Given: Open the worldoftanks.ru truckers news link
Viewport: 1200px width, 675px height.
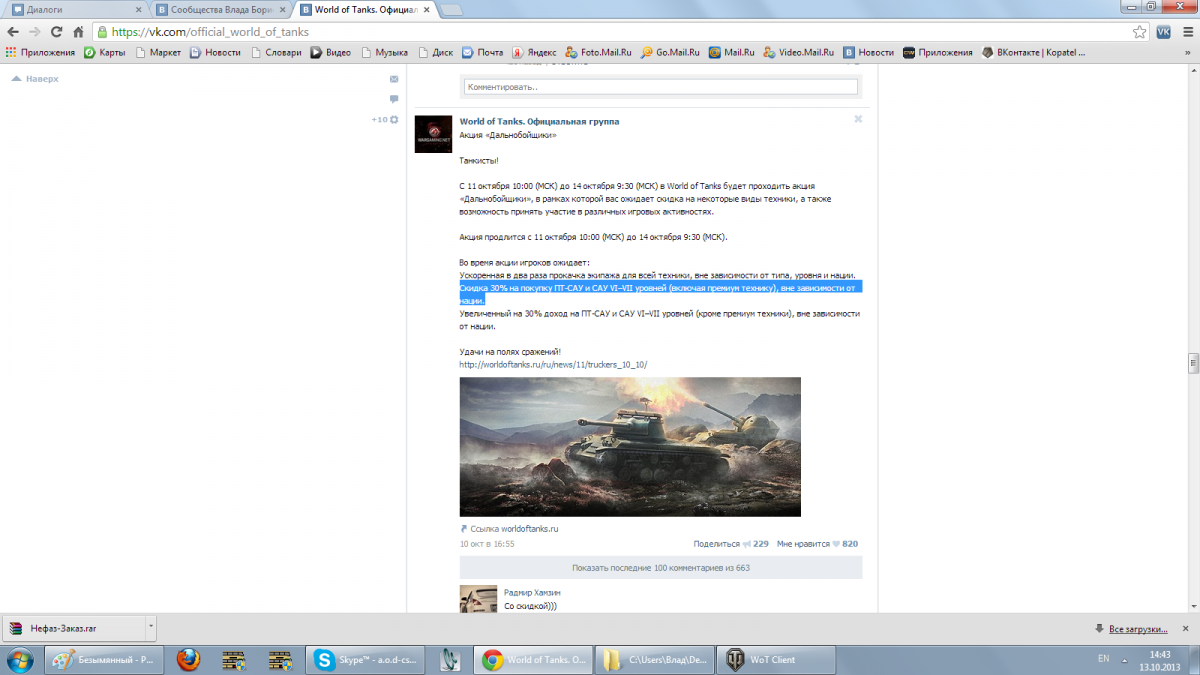Looking at the screenshot, I should click(553, 364).
